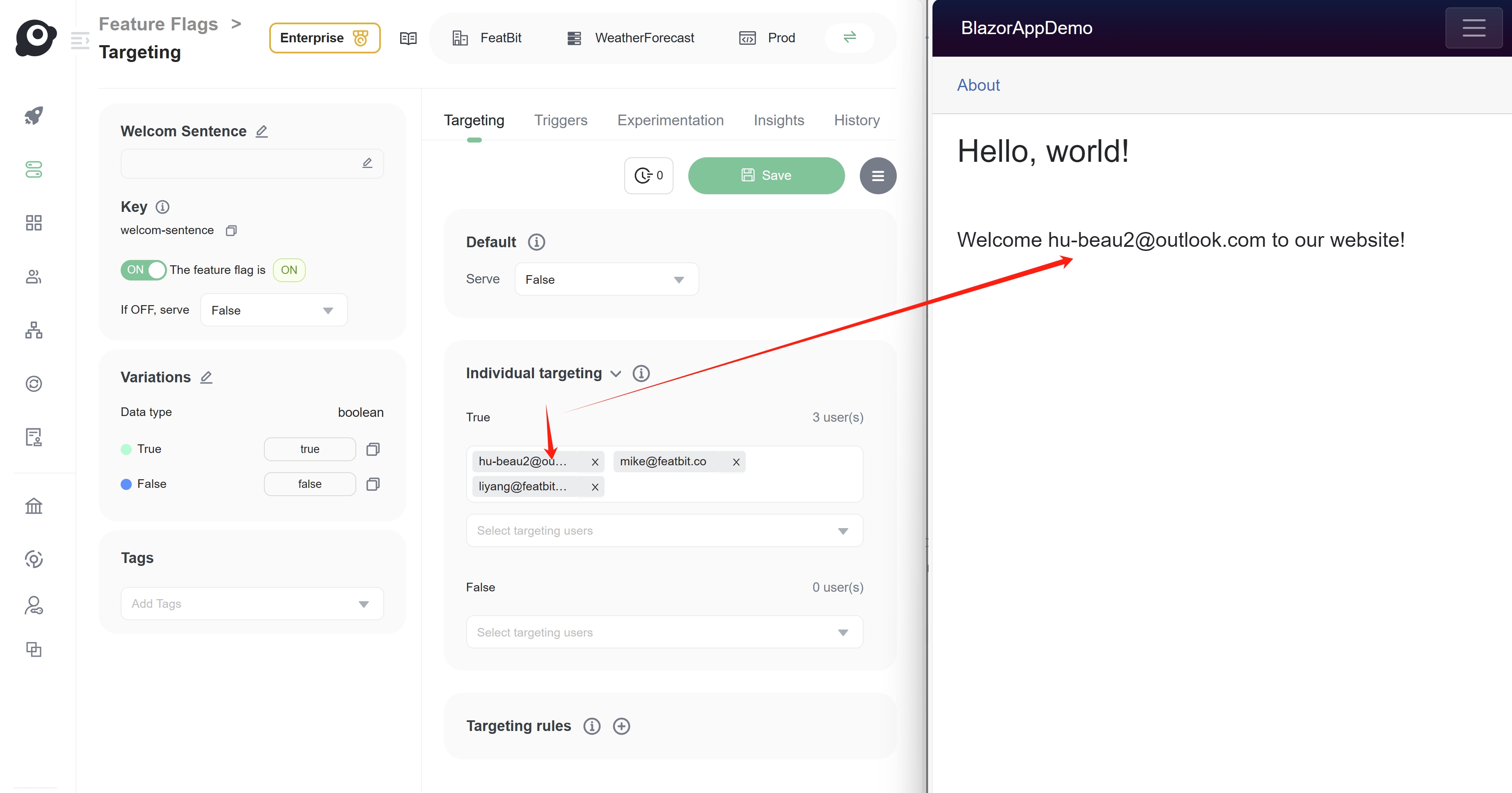
Task: Open the grid segments sidebar icon
Action: pos(34,223)
